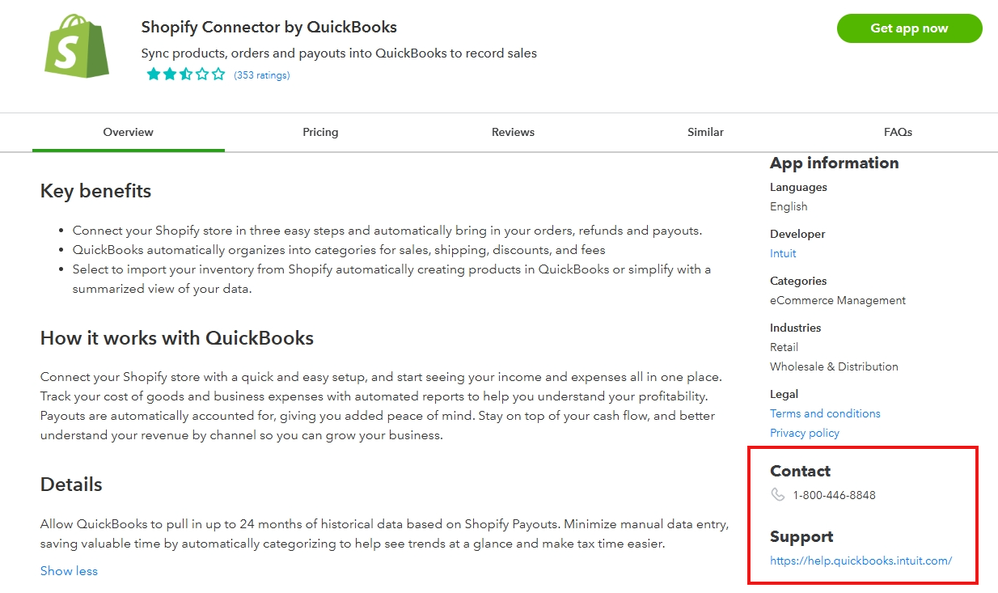Visit the help.quickbooks.intuit.com support link
Screen dimensions: 998x593
(860, 561)
